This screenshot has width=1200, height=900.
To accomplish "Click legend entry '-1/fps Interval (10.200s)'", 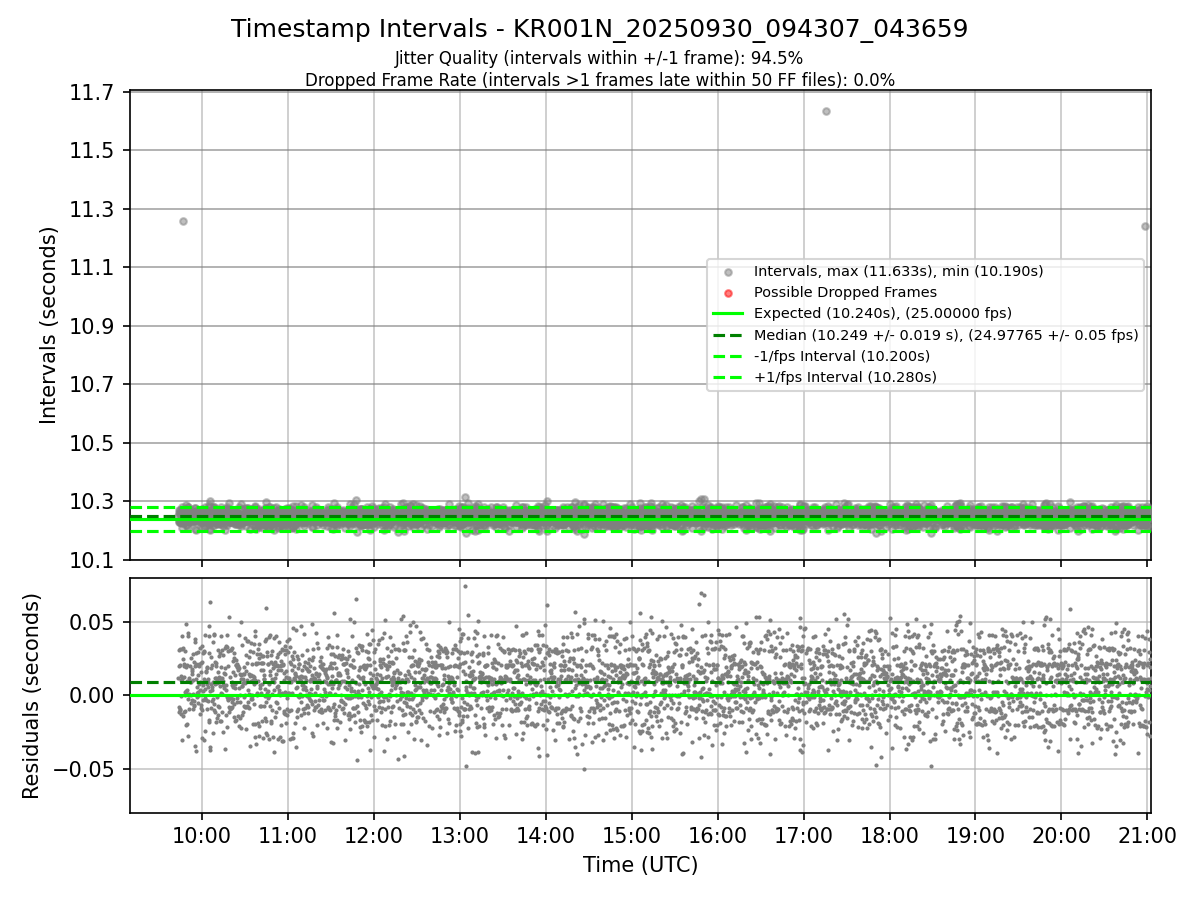I will [842, 356].
